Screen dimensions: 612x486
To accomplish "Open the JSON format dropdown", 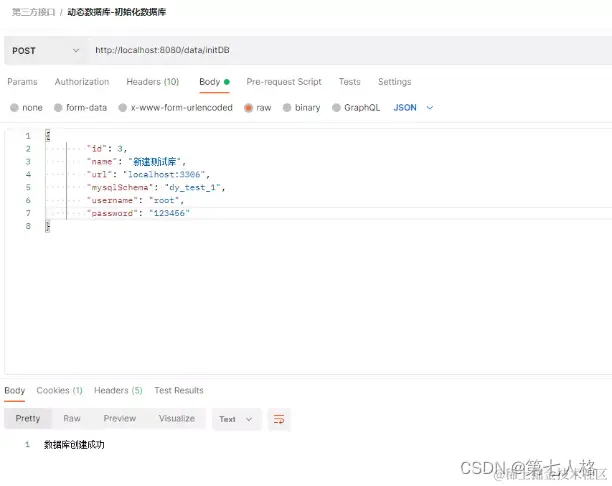I will [x=413, y=108].
